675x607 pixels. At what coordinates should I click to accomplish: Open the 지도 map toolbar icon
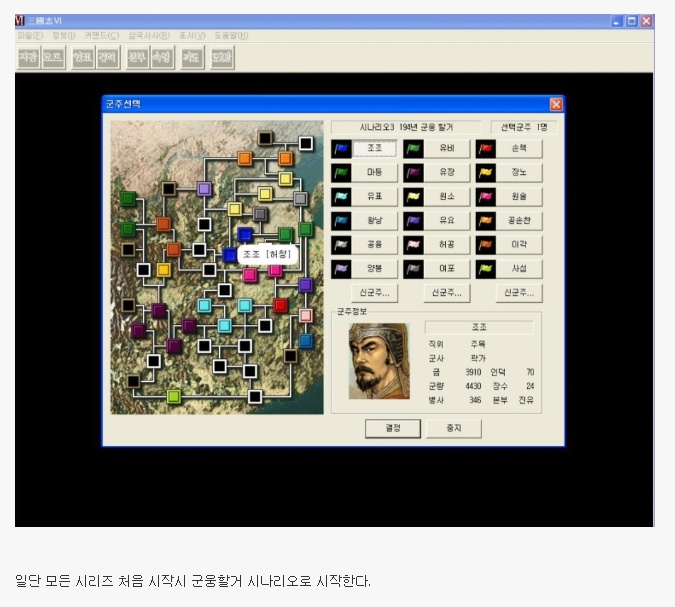point(192,57)
